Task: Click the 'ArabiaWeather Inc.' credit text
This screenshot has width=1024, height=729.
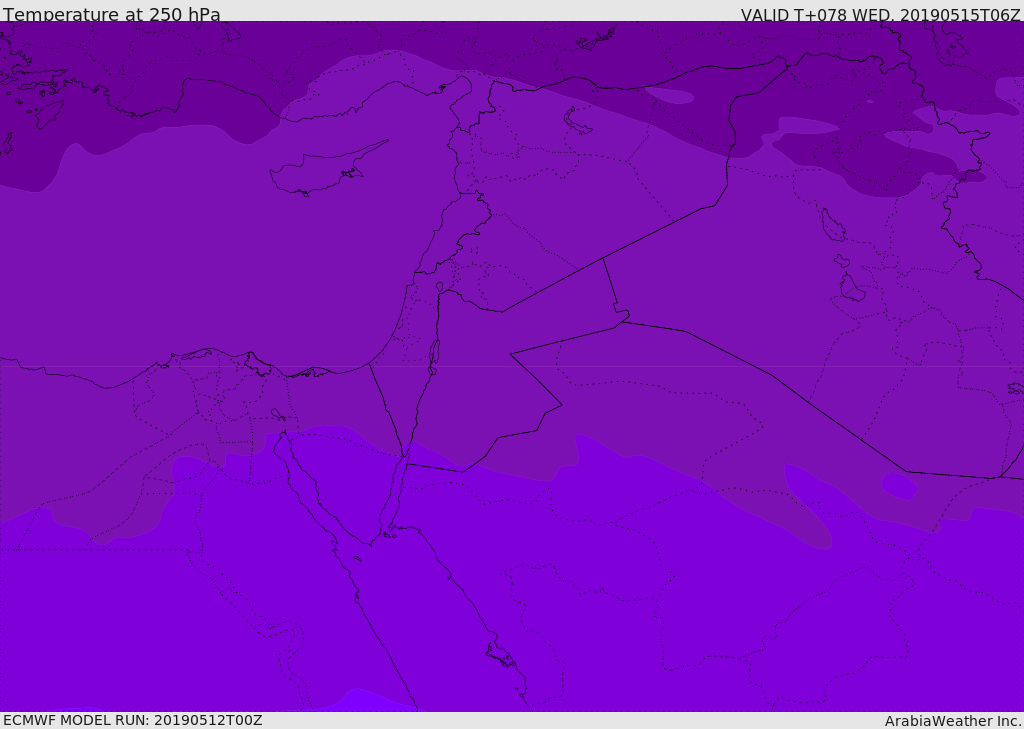Action: point(953,721)
